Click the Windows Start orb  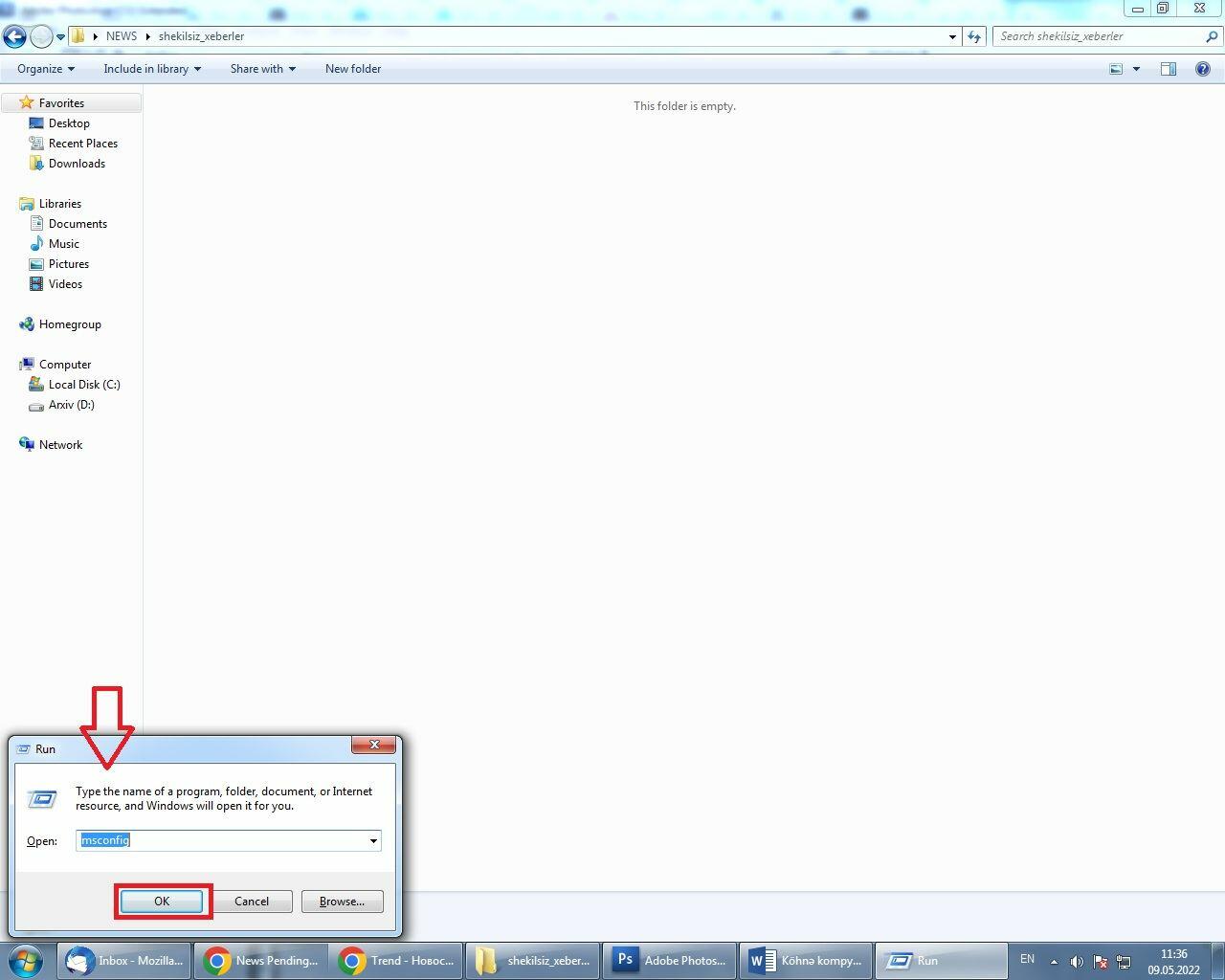click(26, 960)
